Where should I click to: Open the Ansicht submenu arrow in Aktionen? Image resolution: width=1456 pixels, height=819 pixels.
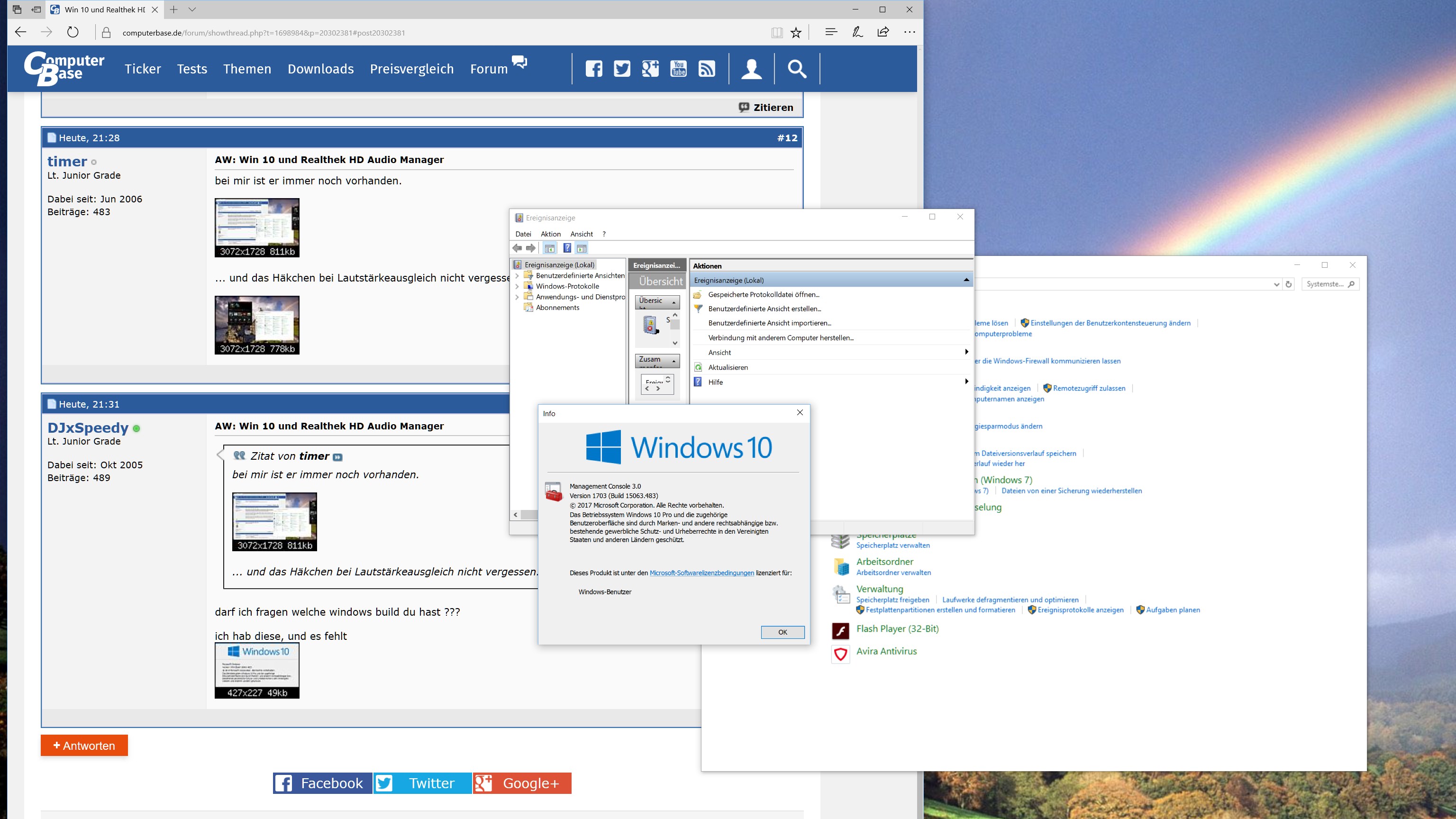click(966, 352)
